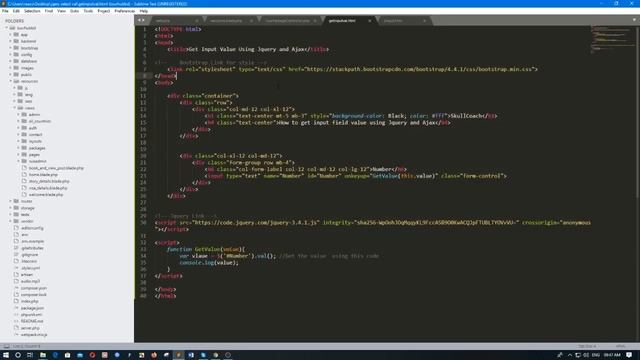The height and width of the screenshot is (360, 640).
Task: Collapse the views folder arrow
Action: pyautogui.click(x=15, y=108)
